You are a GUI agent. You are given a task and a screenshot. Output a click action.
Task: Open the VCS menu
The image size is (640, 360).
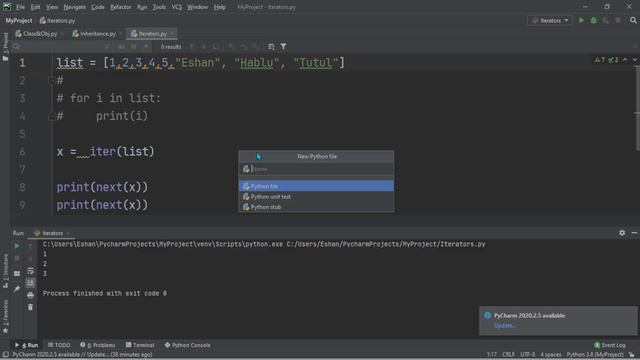point(177,7)
